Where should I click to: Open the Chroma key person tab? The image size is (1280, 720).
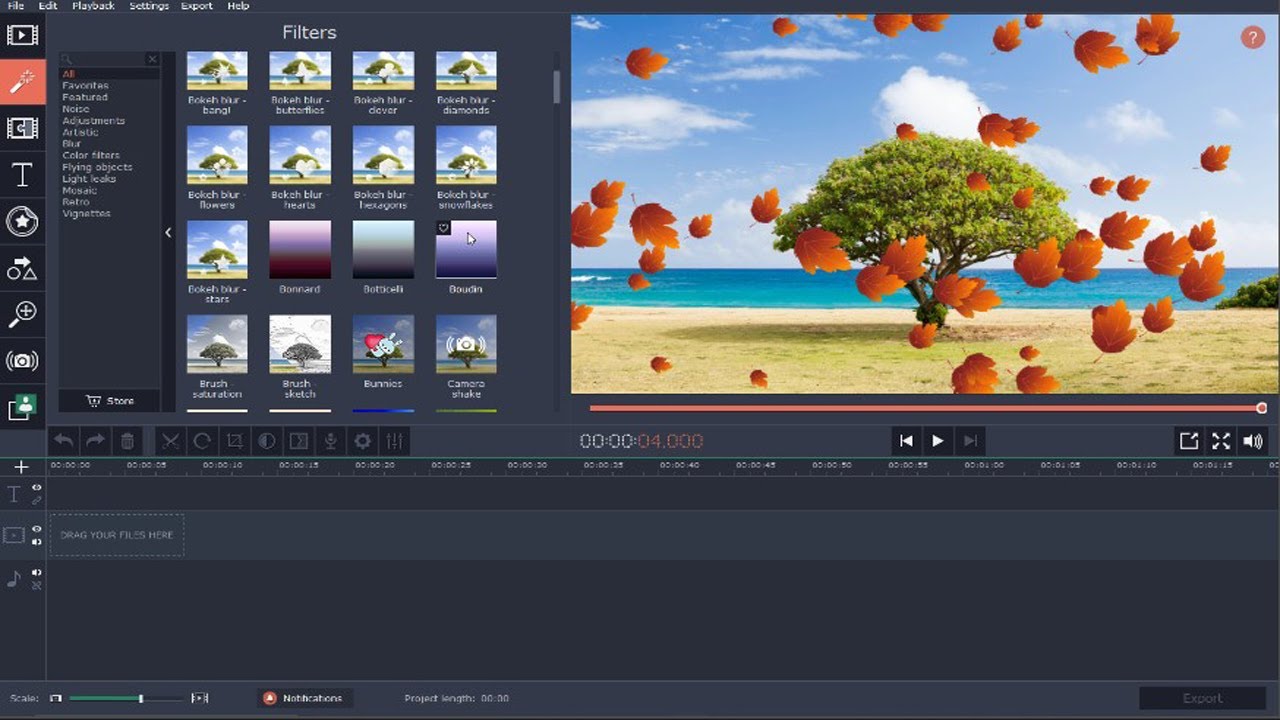click(x=22, y=407)
